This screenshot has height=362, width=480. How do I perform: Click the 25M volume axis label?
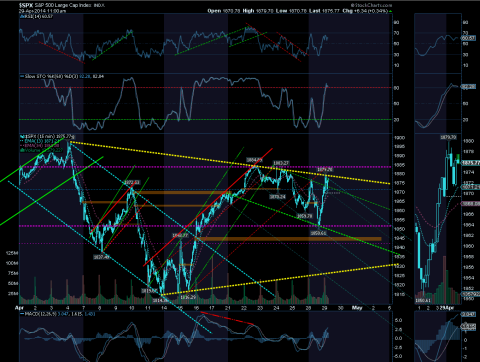coord(13,294)
